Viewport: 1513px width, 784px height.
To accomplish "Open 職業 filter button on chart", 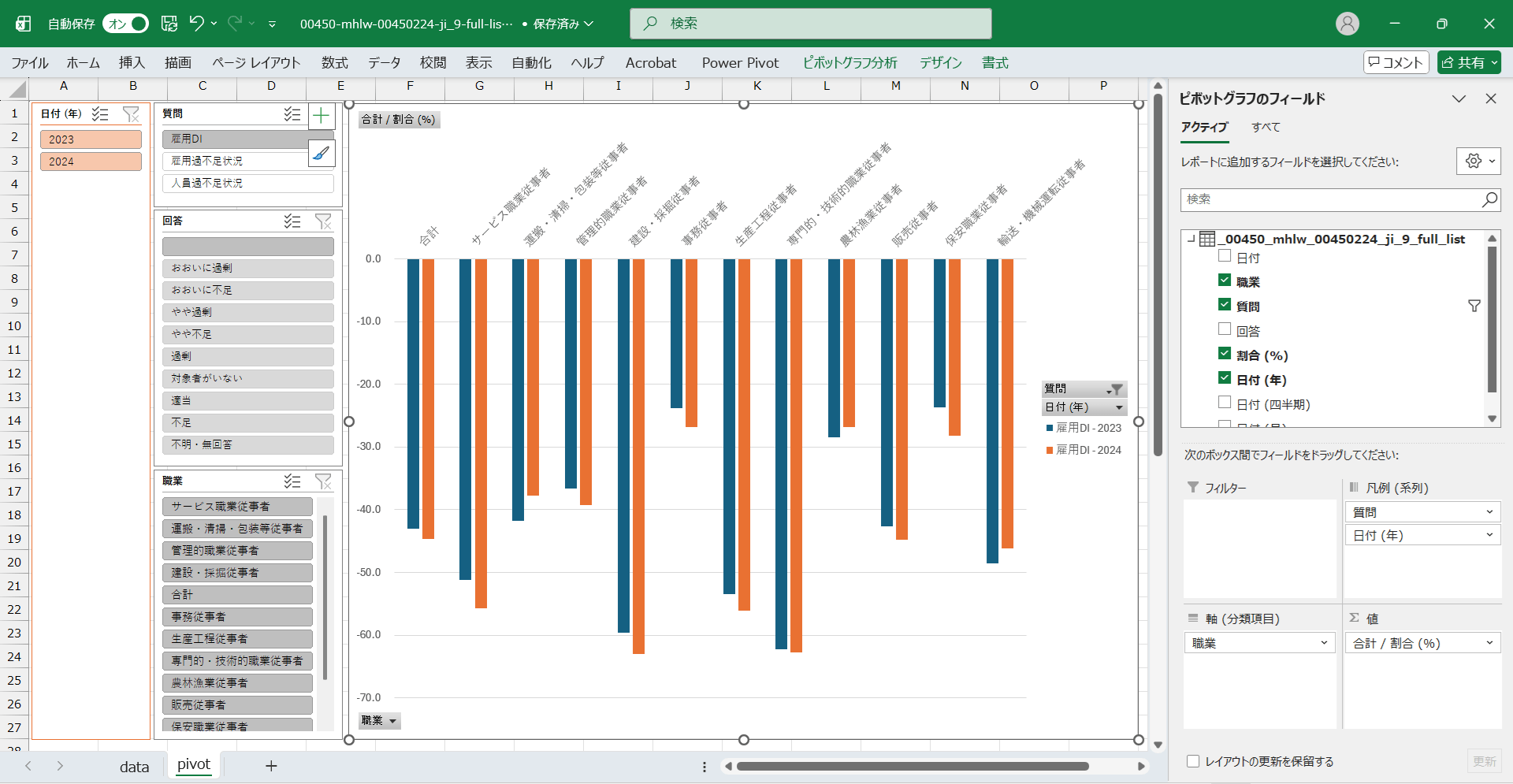I will pyautogui.click(x=380, y=720).
